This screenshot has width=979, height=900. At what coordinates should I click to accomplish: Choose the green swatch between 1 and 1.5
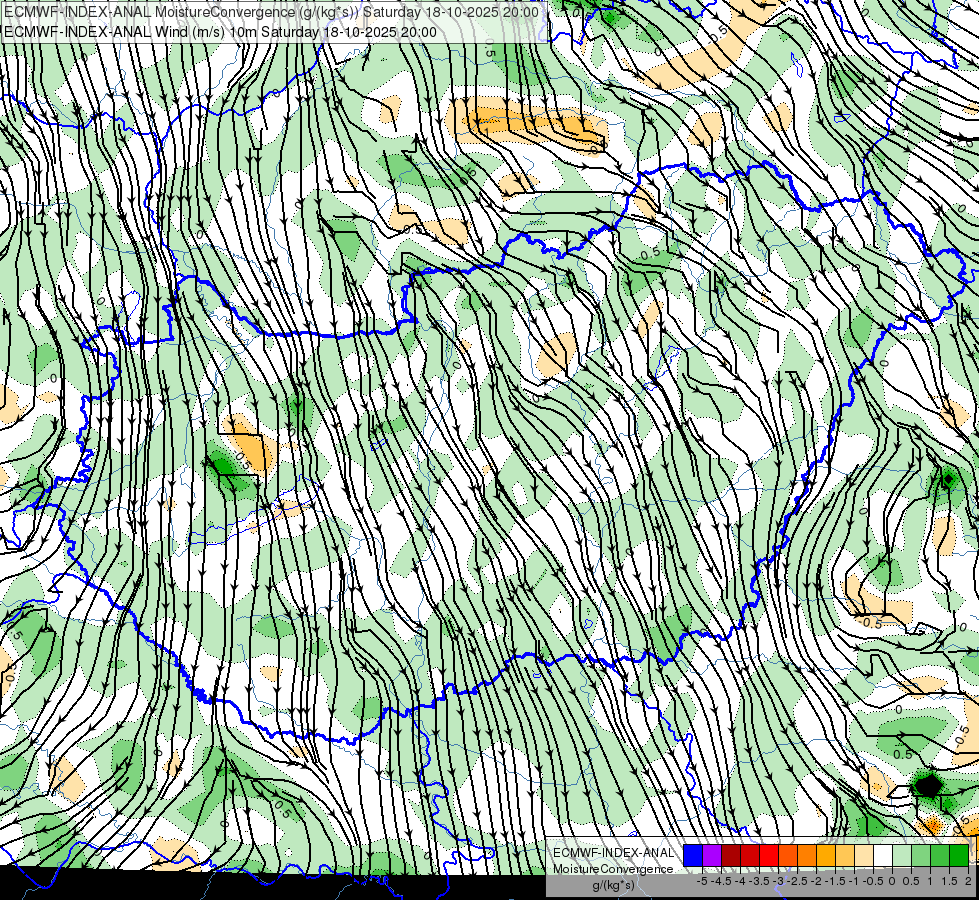pos(940,856)
